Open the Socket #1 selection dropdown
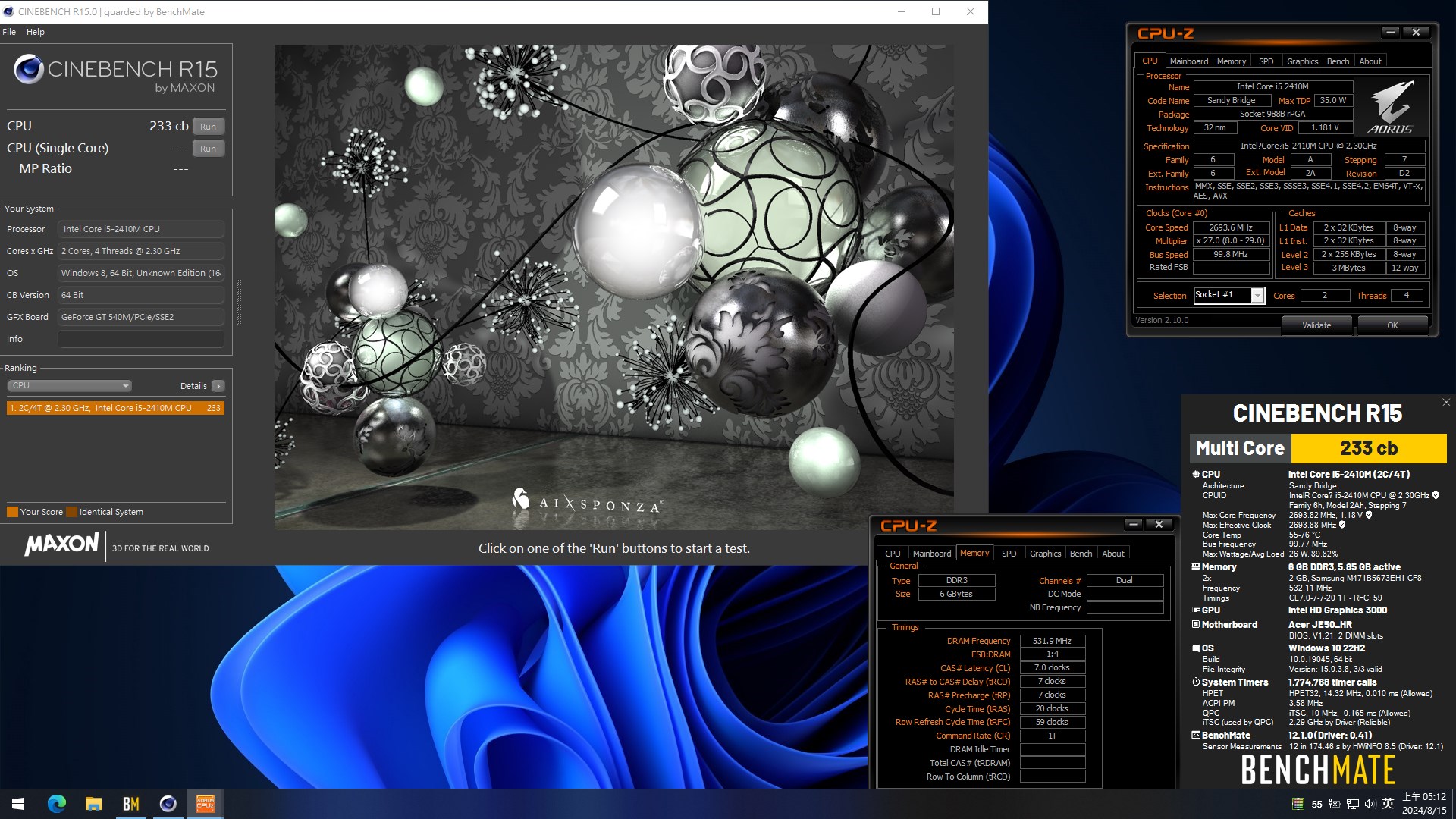1456x819 pixels. (1228, 295)
